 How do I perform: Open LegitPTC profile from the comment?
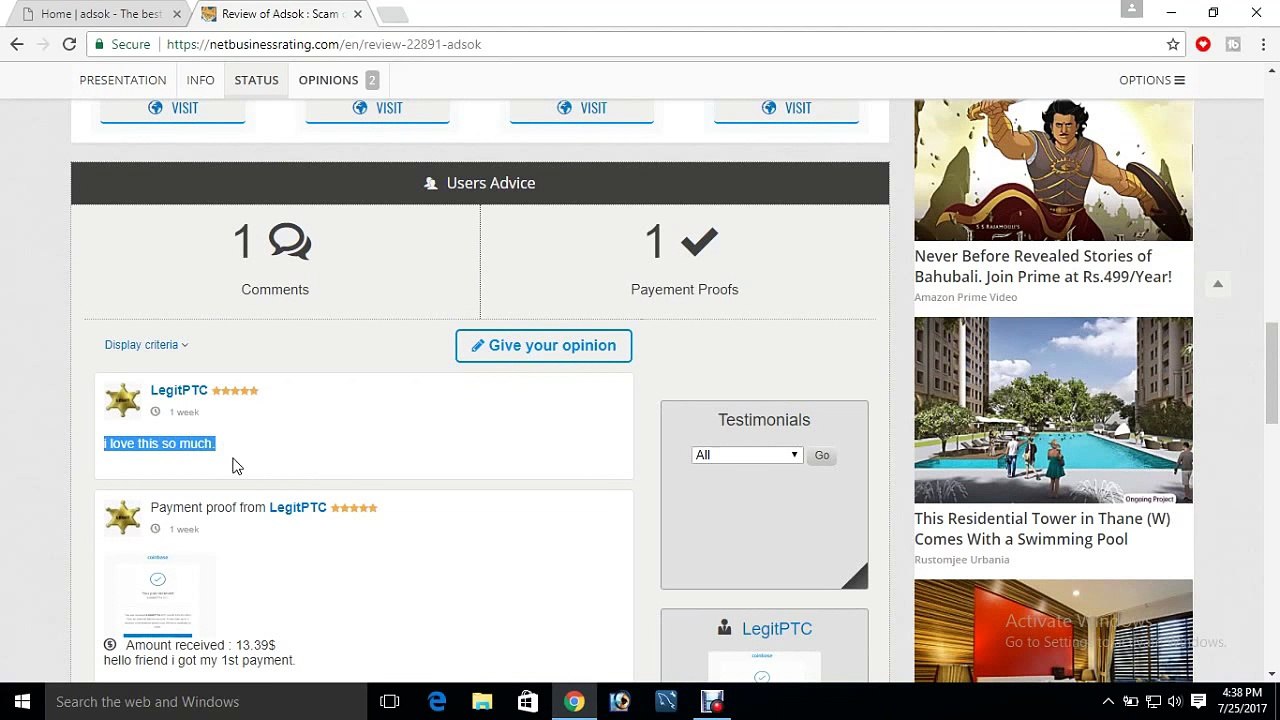[179, 390]
